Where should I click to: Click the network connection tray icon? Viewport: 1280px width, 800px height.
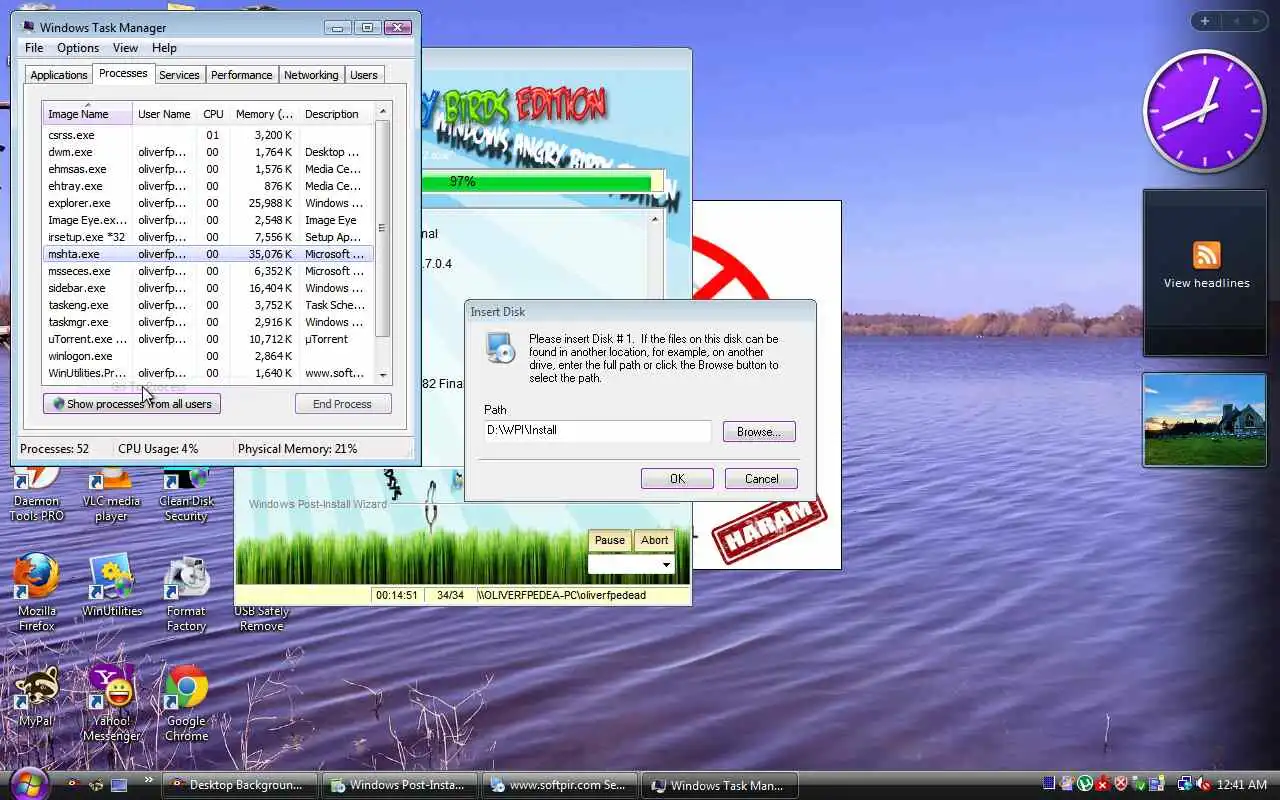pyautogui.click(x=1184, y=785)
